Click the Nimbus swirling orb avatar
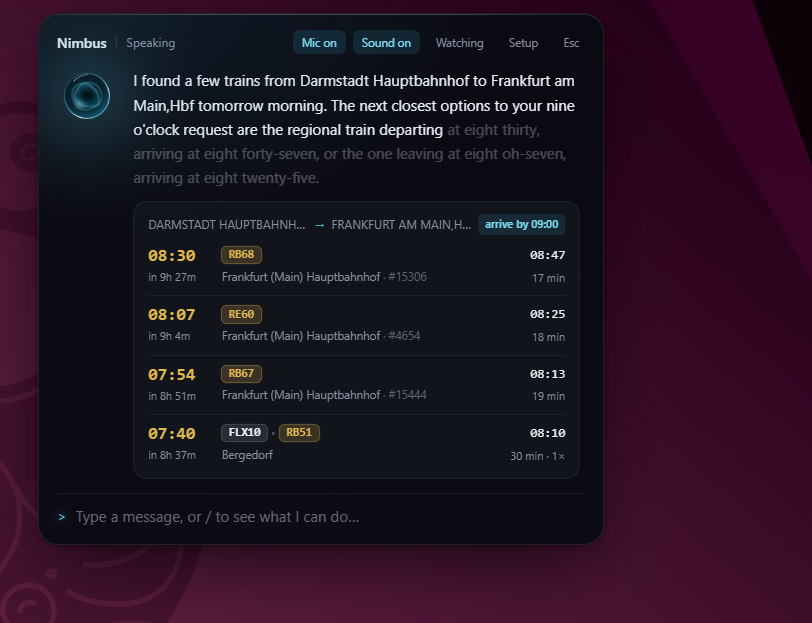This screenshot has height=623, width=812. (x=87, y=96)
